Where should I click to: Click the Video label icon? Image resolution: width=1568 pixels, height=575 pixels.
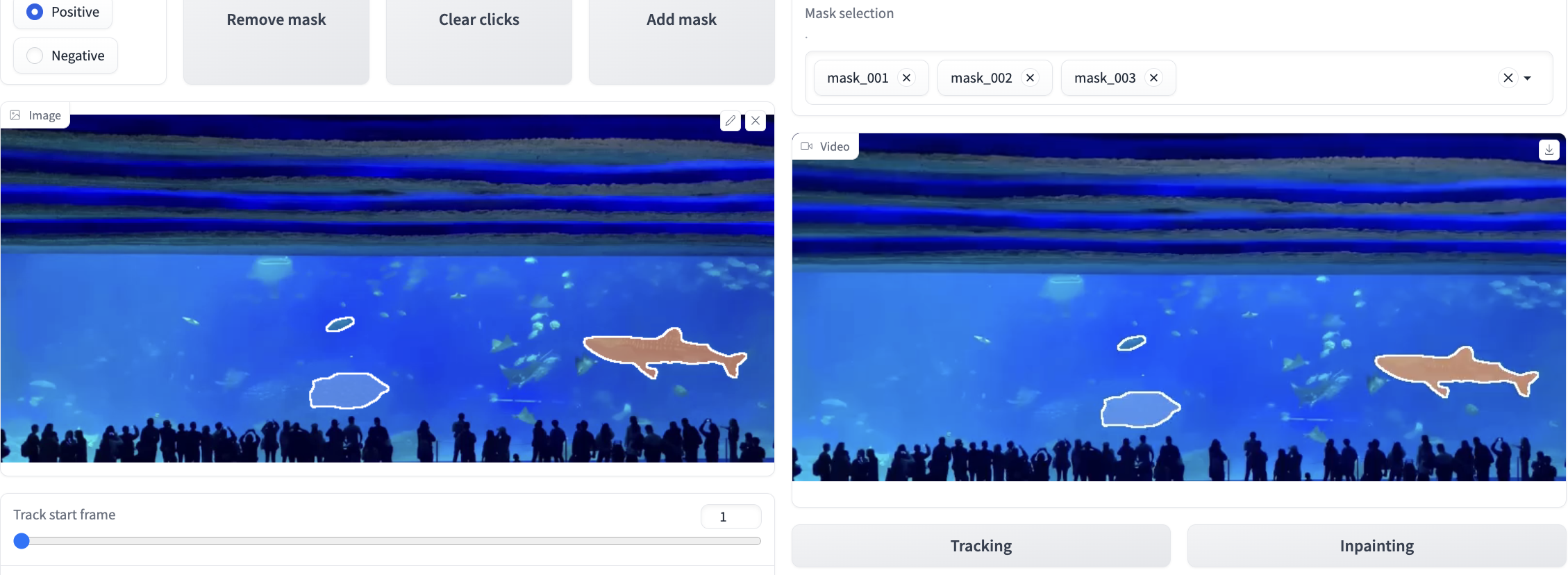[x=806, y=147]
